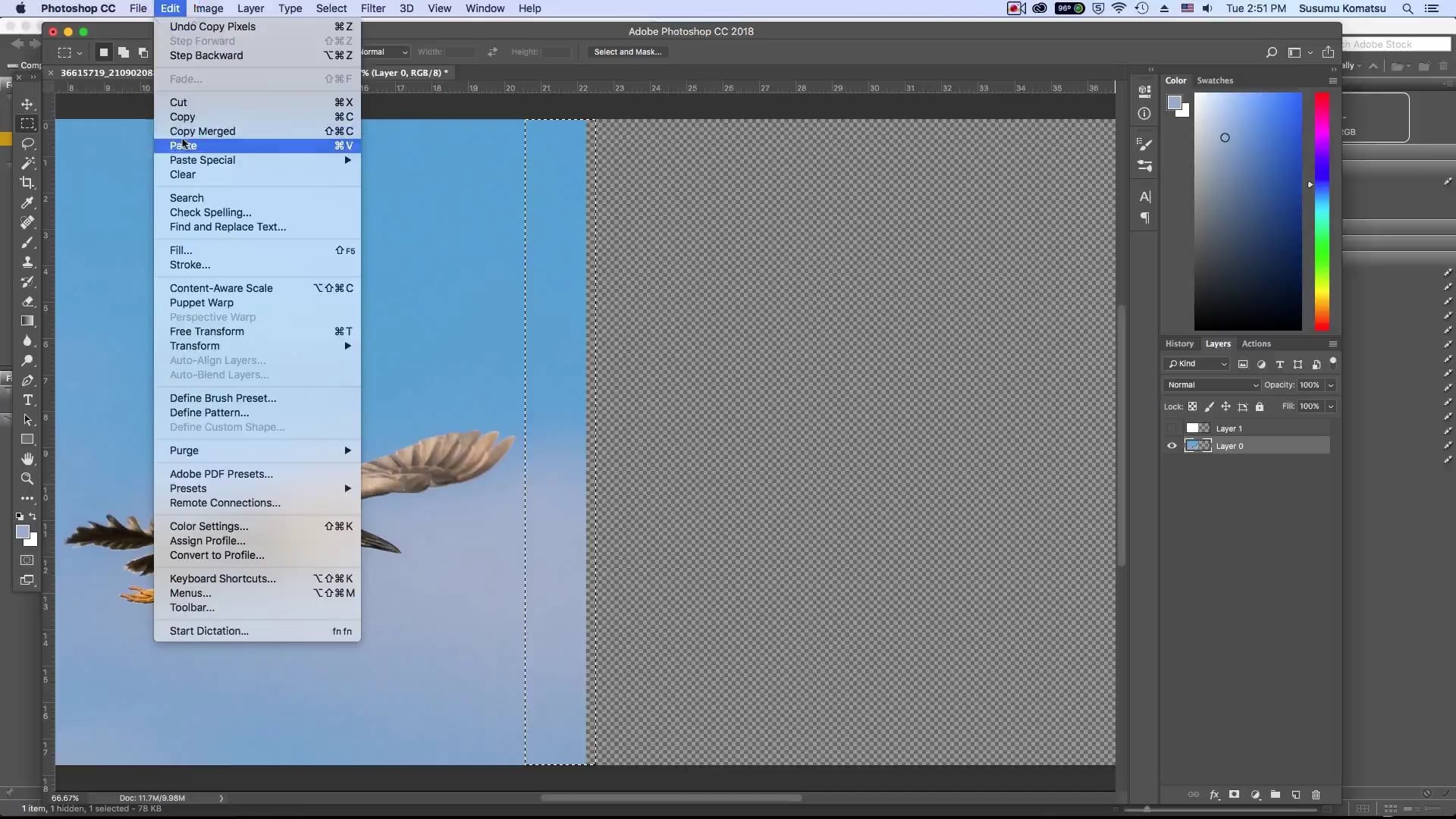Toggle pixel layers filter
Image resolution: width=1456 pixels, height=819 pixels.
[1243, 364]
